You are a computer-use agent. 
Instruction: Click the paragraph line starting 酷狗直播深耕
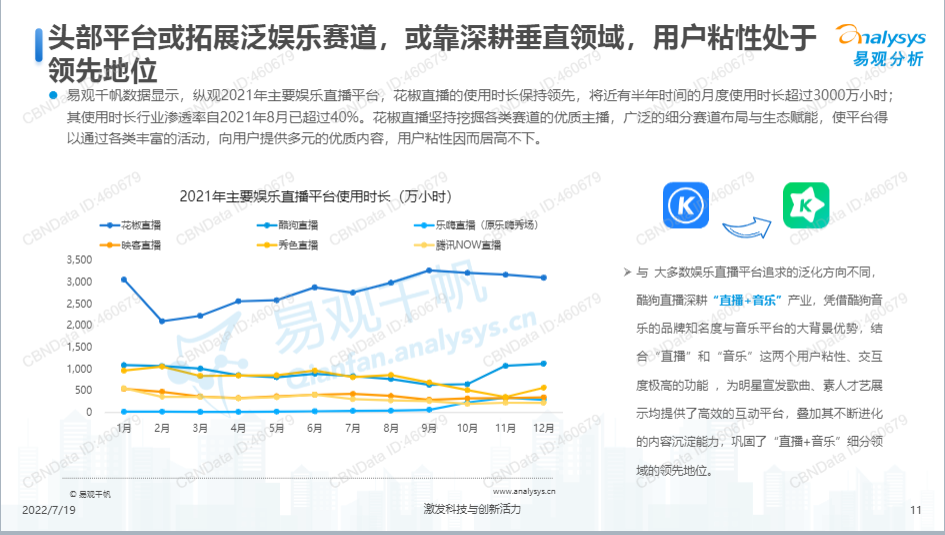click(x=759, y=300)
